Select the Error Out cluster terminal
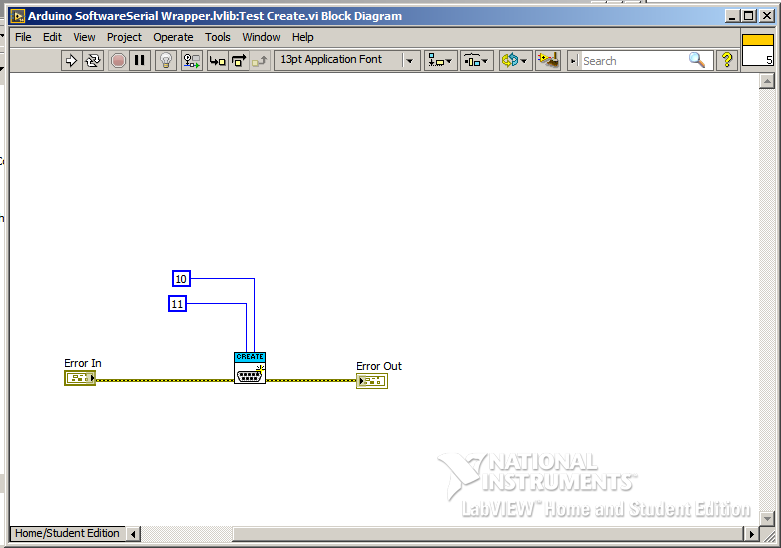 (x=372, y=381)
